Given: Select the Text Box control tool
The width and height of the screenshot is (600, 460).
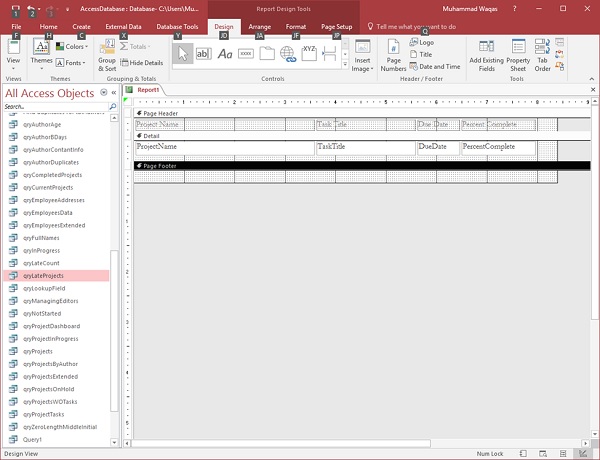Looking at the screenshot, I should [x=203, y=54].
